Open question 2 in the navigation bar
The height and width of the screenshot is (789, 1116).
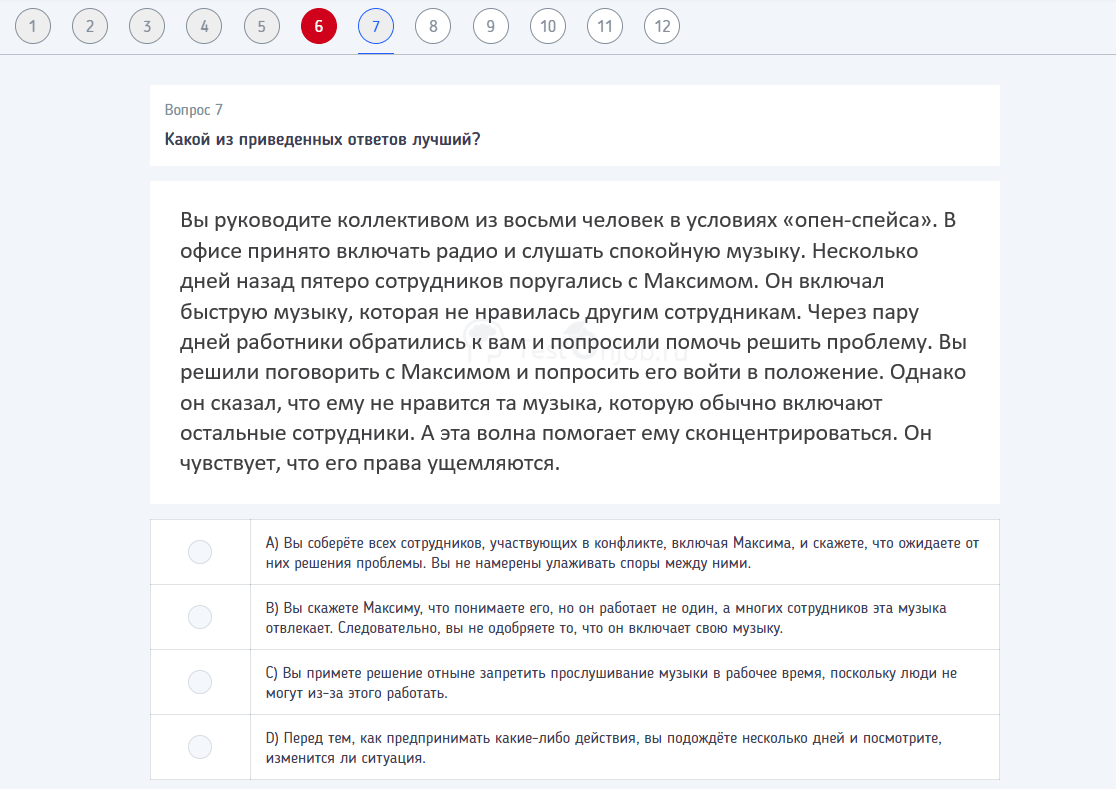(x=90, y=26)
